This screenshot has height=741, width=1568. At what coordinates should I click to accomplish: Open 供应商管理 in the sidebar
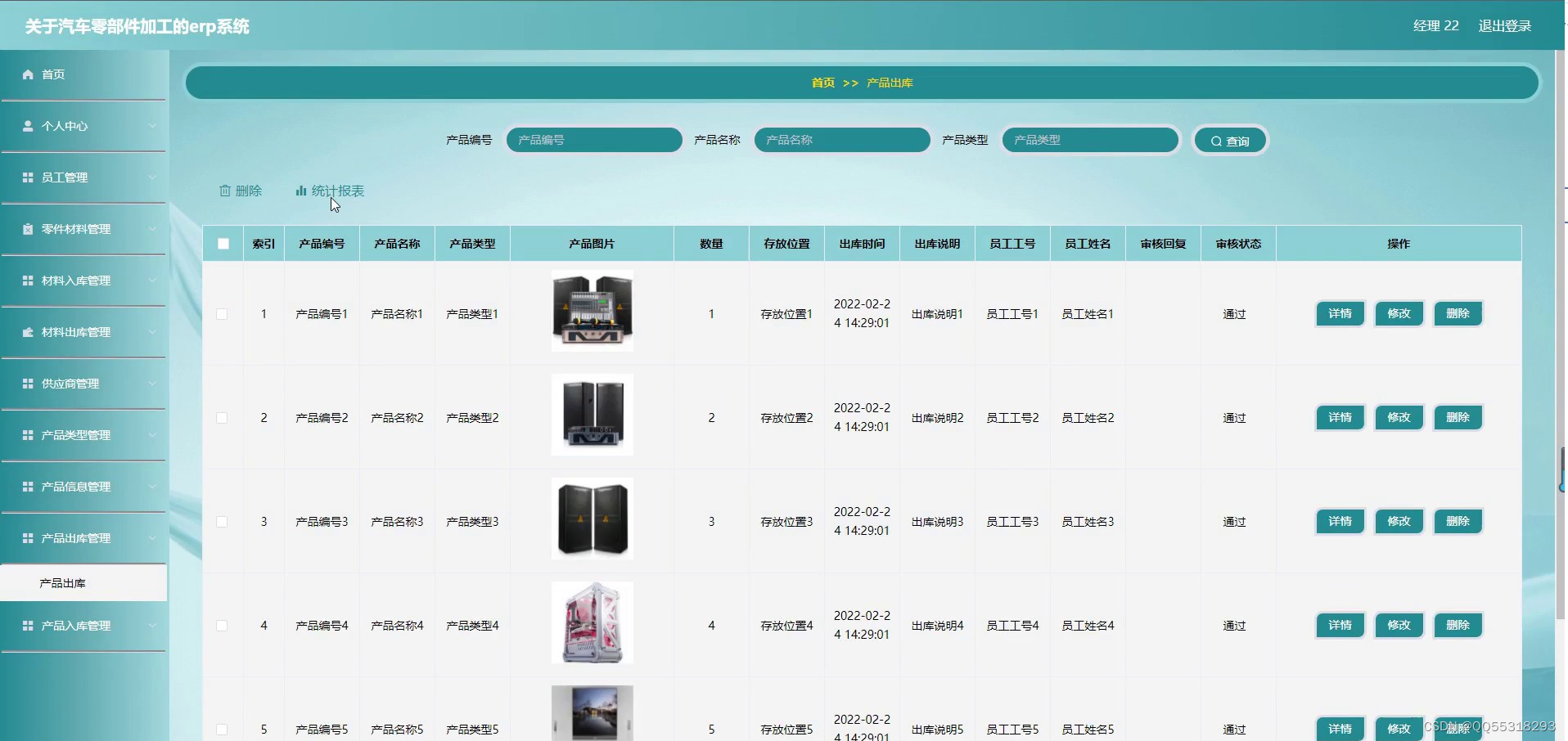[x=83, y=384]
